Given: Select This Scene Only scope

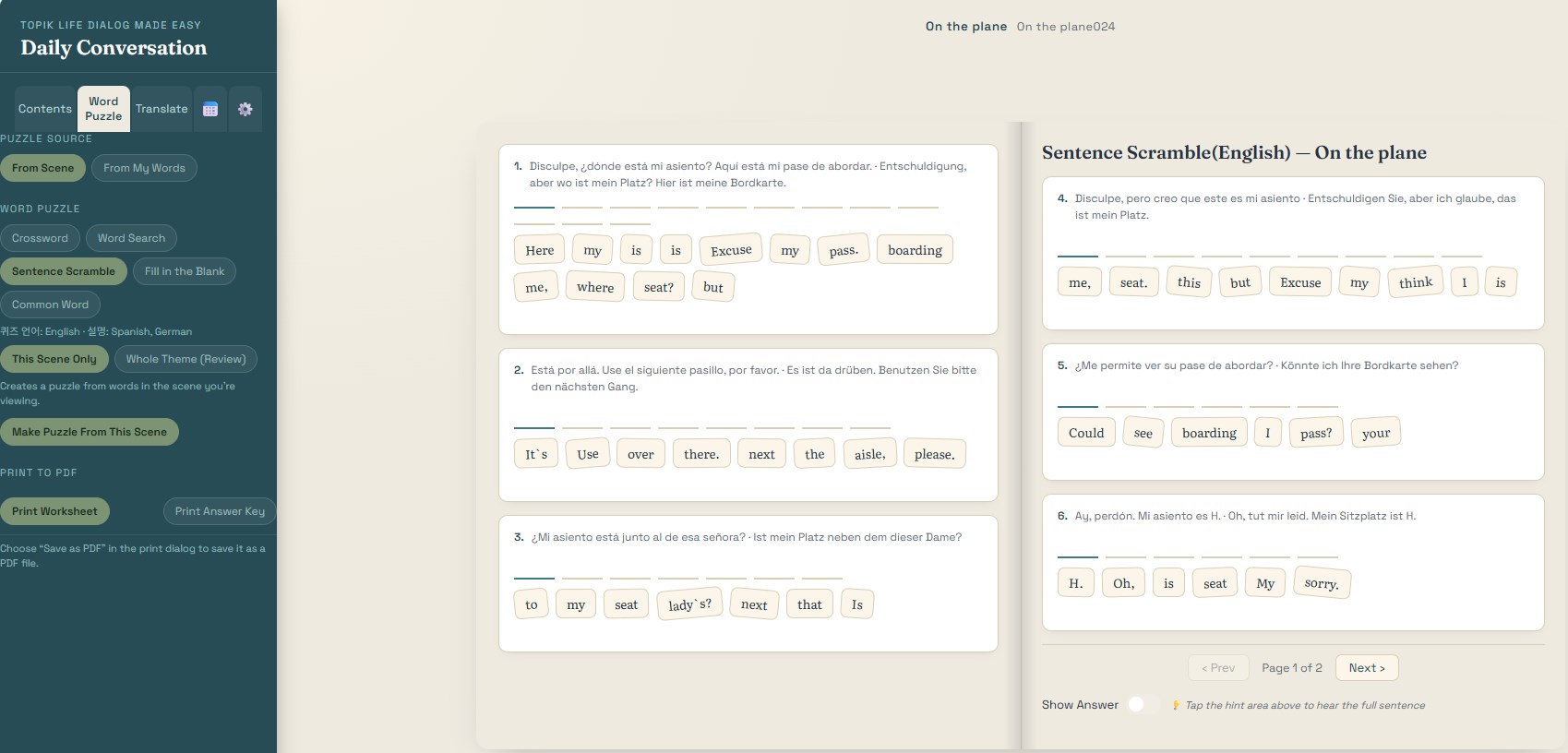Looking at the screenshot, I should click(54, 359).
